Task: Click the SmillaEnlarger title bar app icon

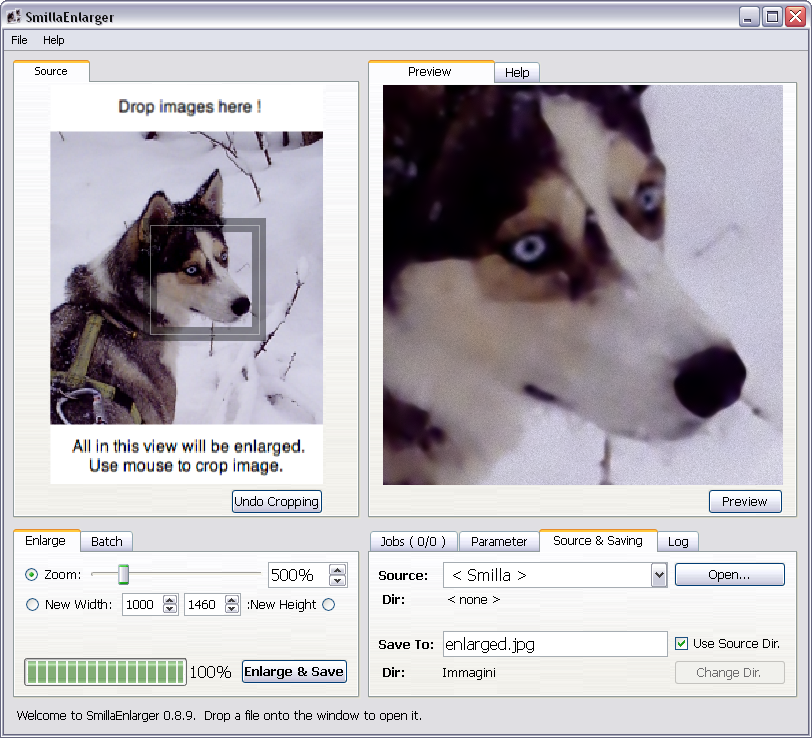Action: [x=13, y=17]
